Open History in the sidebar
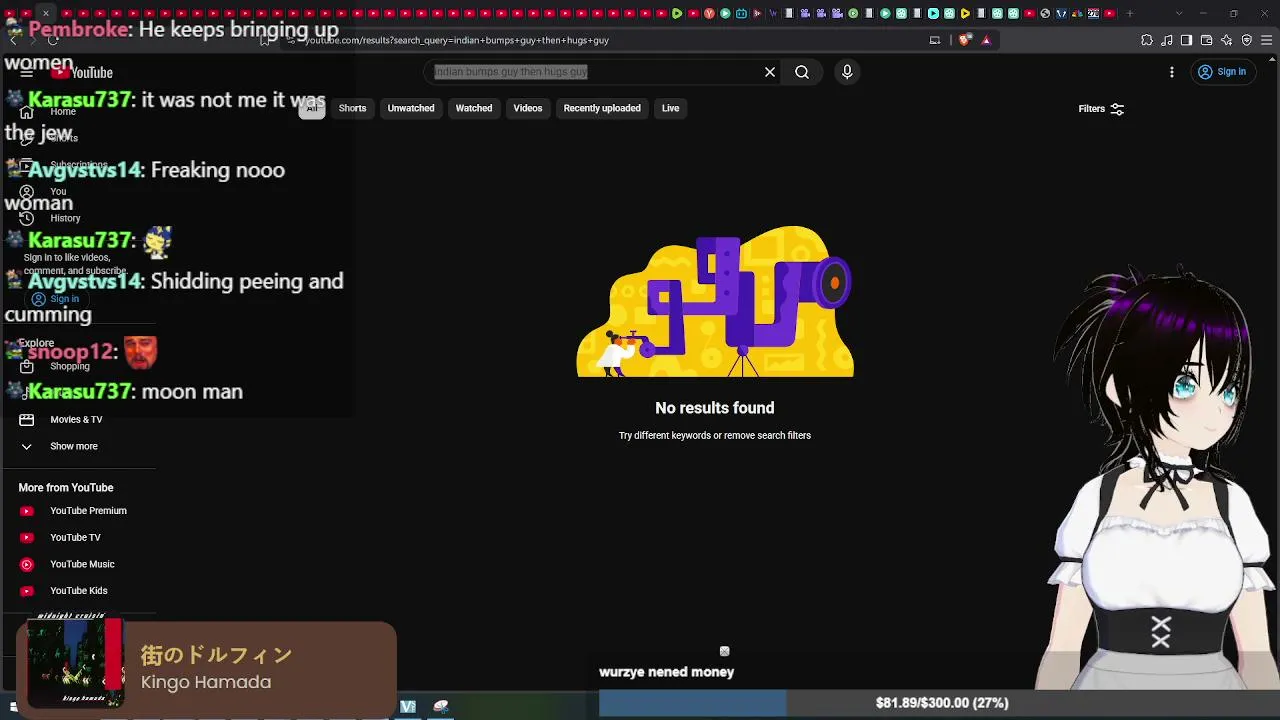This screenshot has height=720, width=1280. coord(65,218)
